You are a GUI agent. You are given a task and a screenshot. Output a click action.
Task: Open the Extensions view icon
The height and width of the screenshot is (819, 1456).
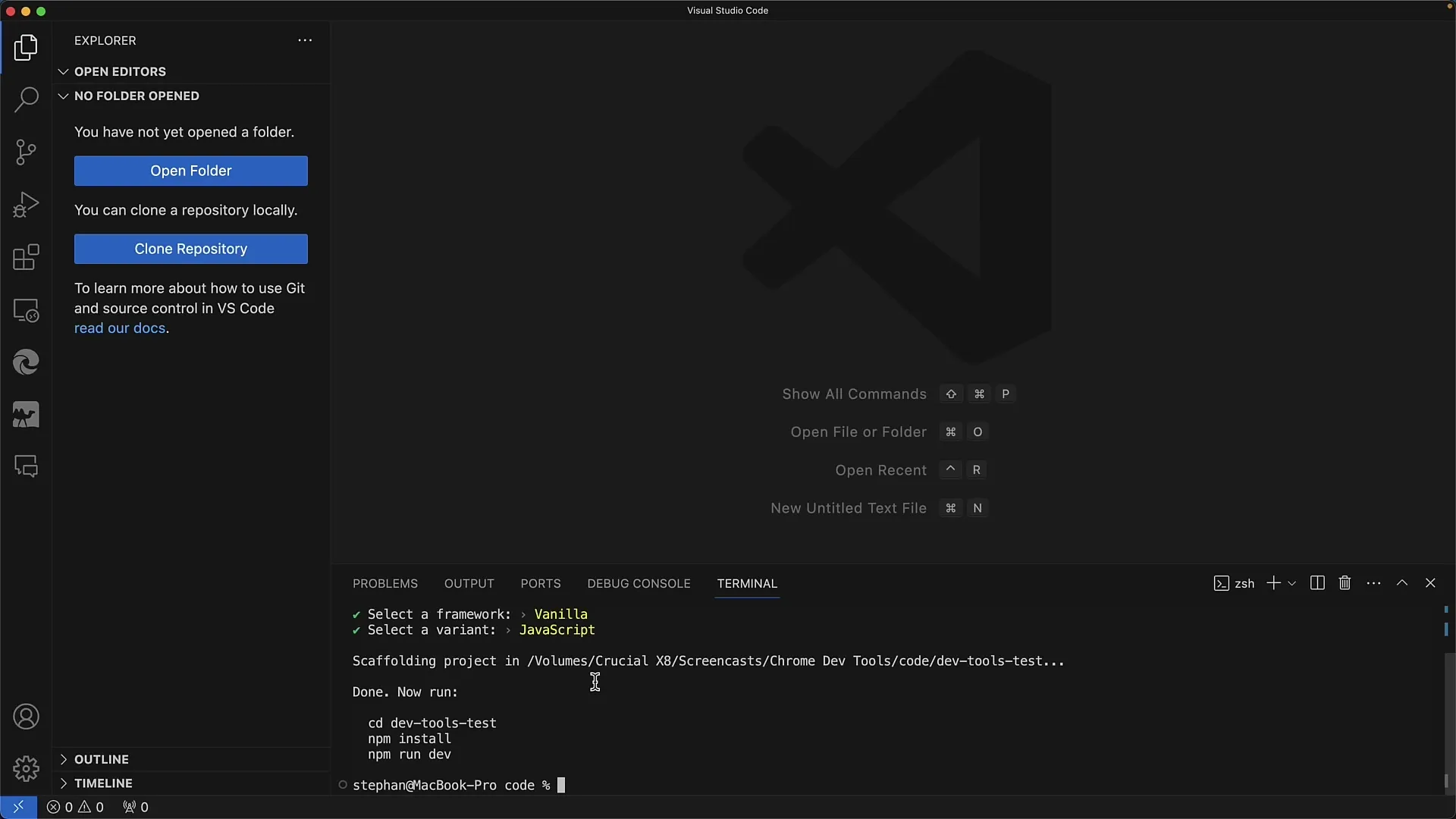click(x=26, y=257)
